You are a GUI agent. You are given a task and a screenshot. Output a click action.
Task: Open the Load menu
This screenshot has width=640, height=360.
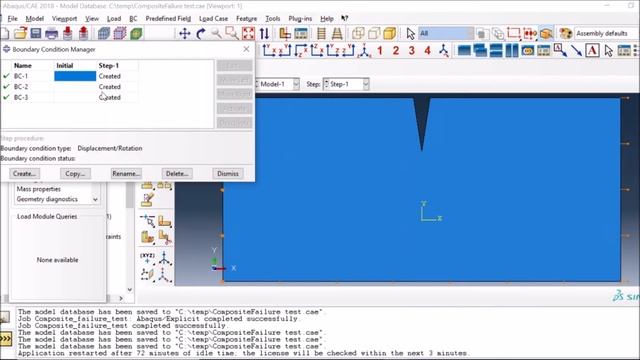pyautogui.click(x=114, y=18)
